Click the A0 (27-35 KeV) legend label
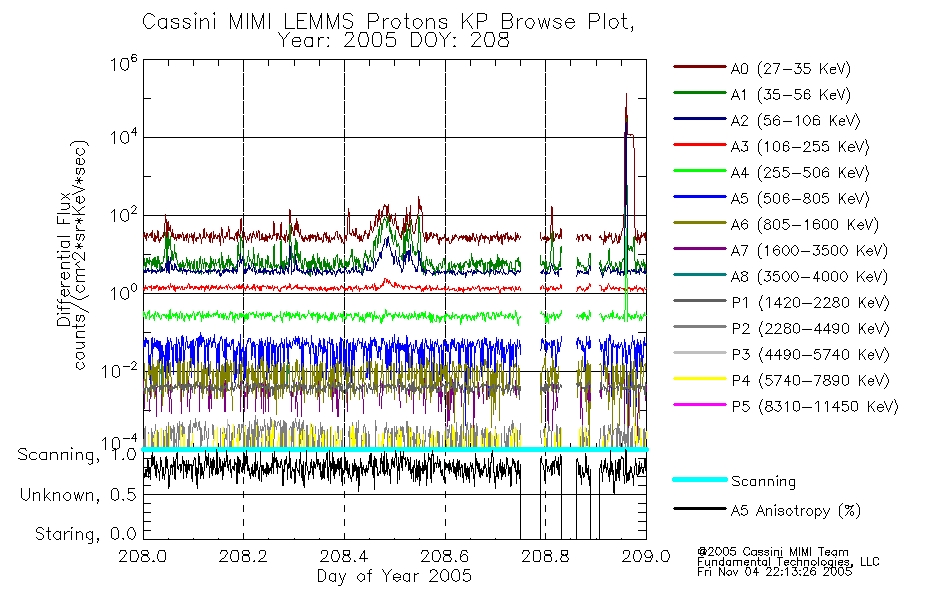The width and height of the screenshot is (950, 600). [x=791, y=68]
